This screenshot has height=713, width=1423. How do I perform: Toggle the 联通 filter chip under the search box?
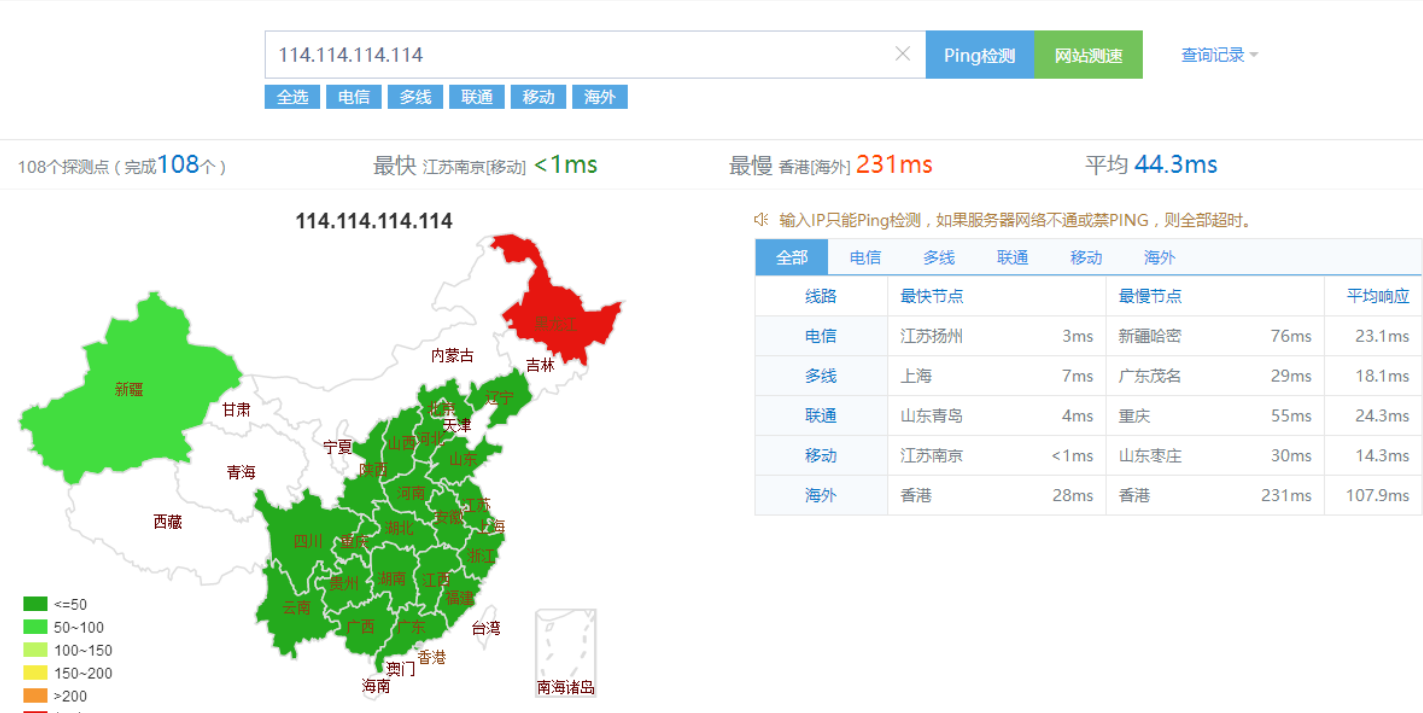(477, 97)
